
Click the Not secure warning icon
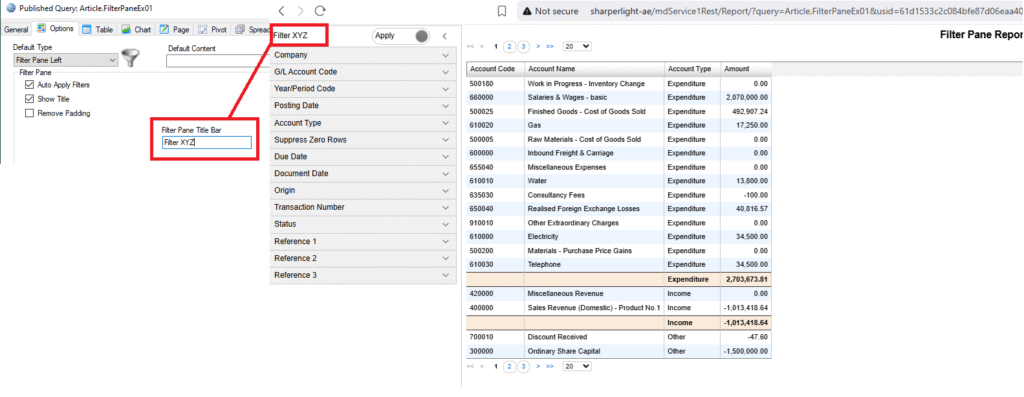tap(526, 11)
